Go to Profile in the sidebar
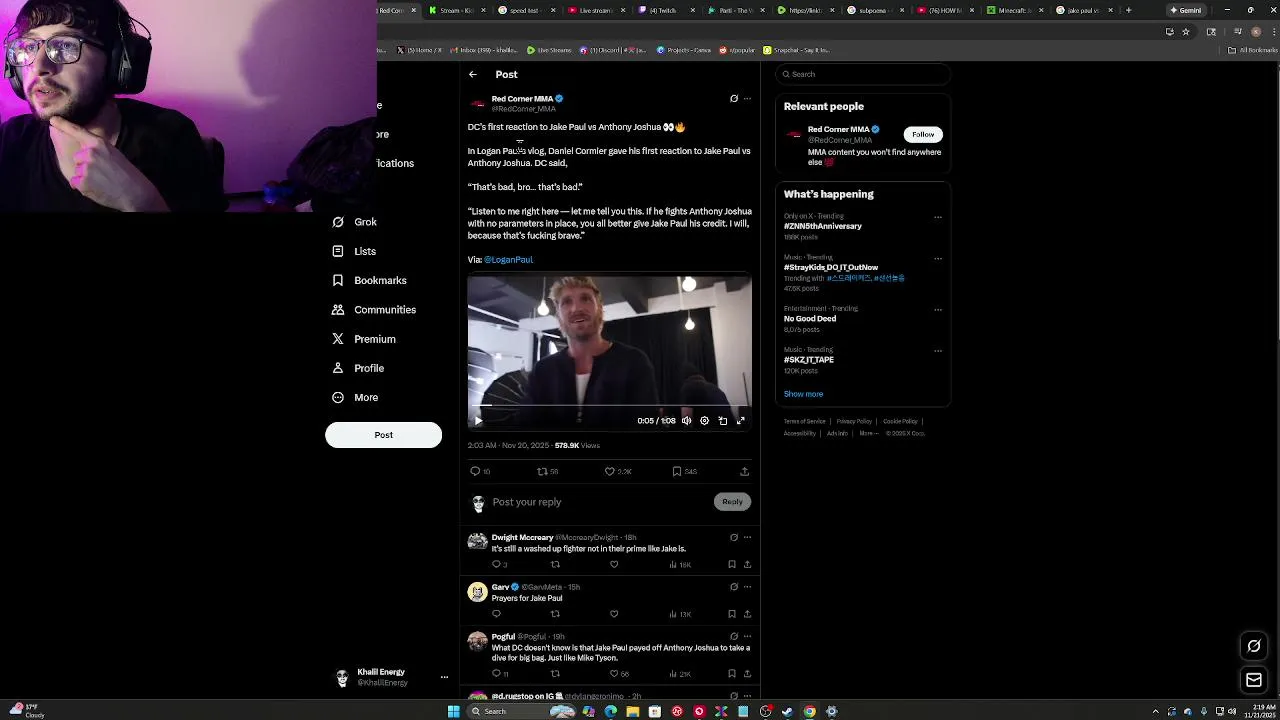This screenshot has height=720, width=1280. (x=357, y=368)
